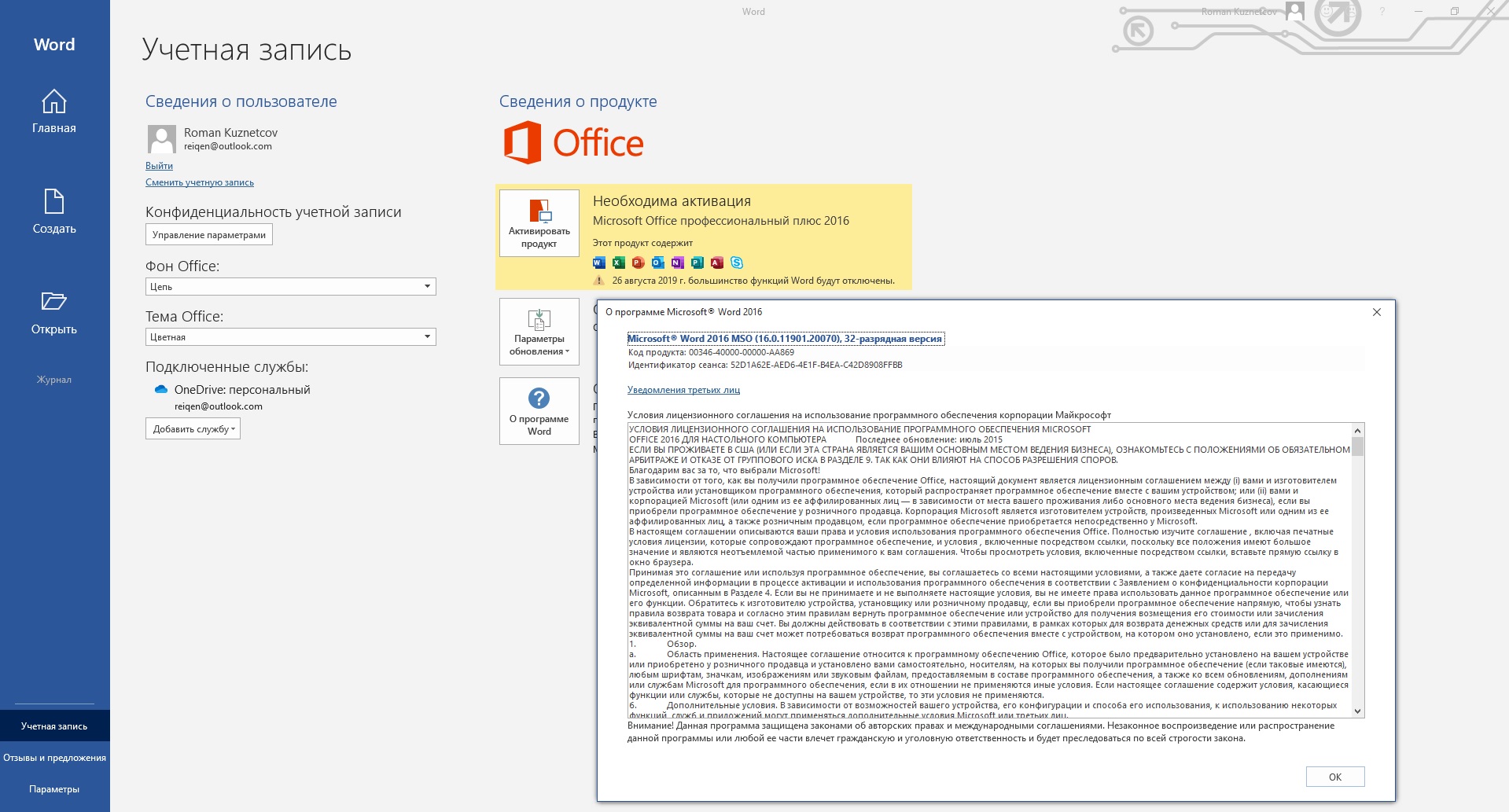This screenshot has width=1509, height=812.
Task: Click the reiqen@outlook.com email under user name
Action: pyautogui.click(x=228, y=146)
